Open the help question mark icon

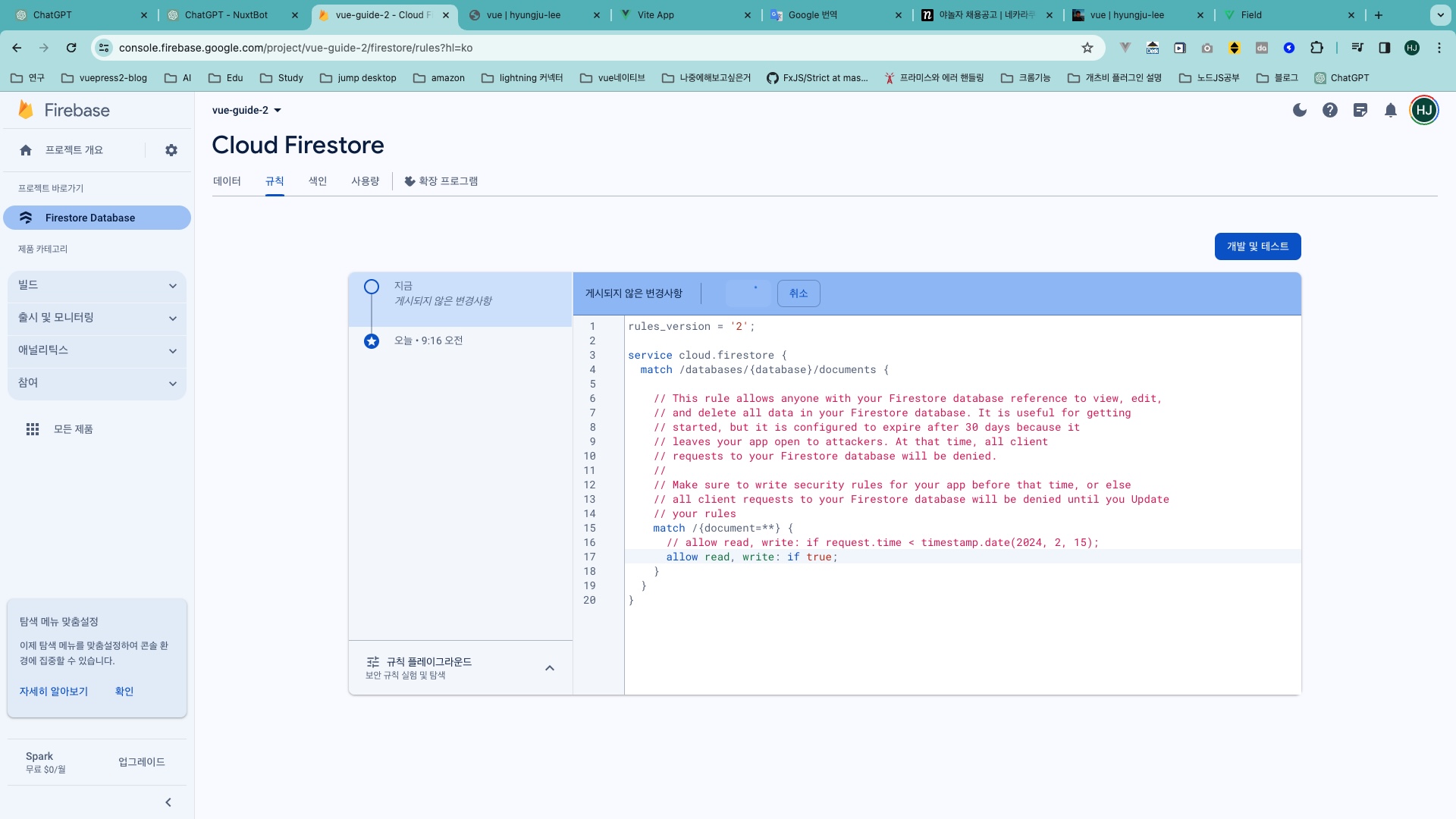1330,110
